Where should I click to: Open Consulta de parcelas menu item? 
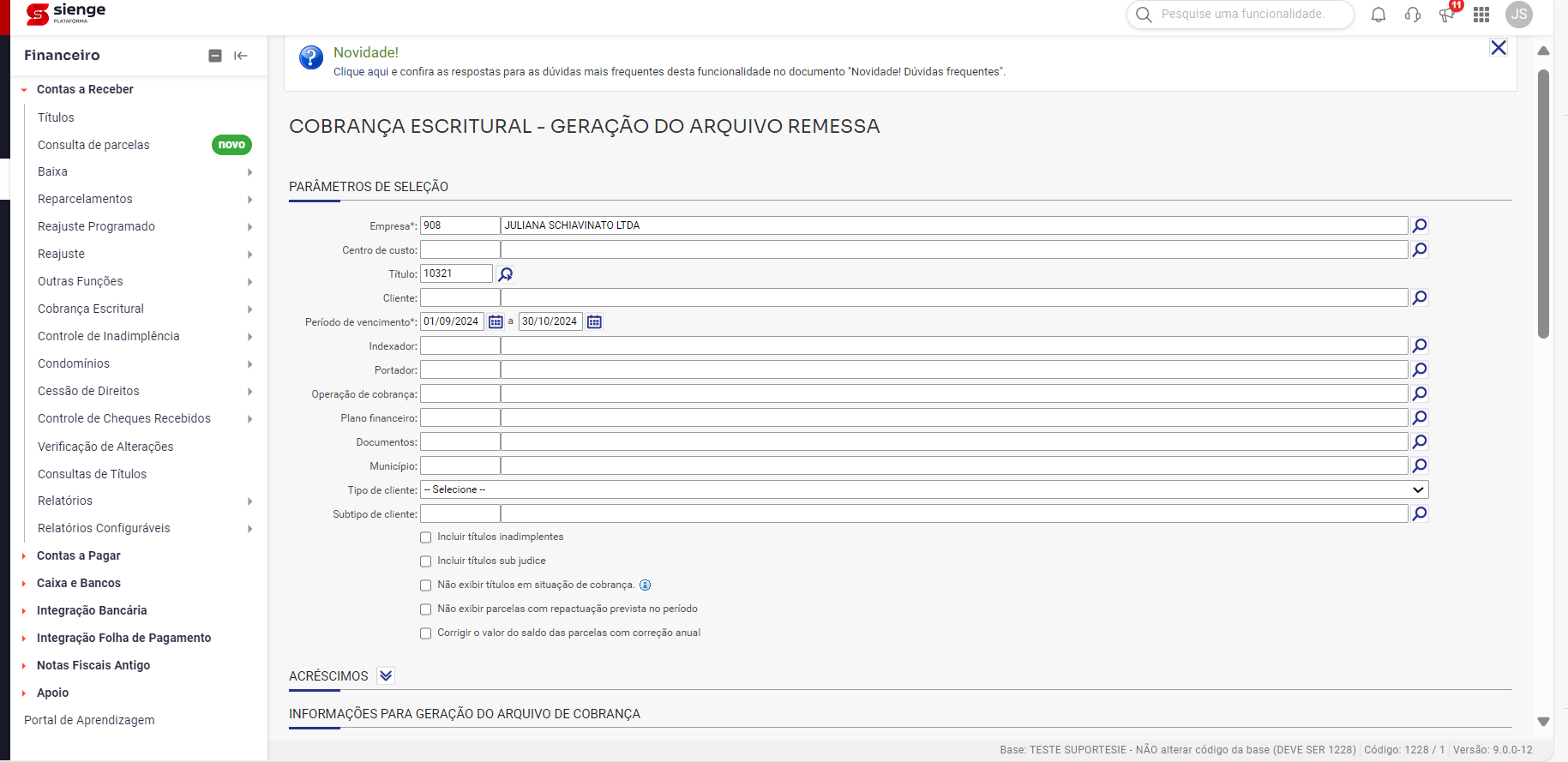93,145
